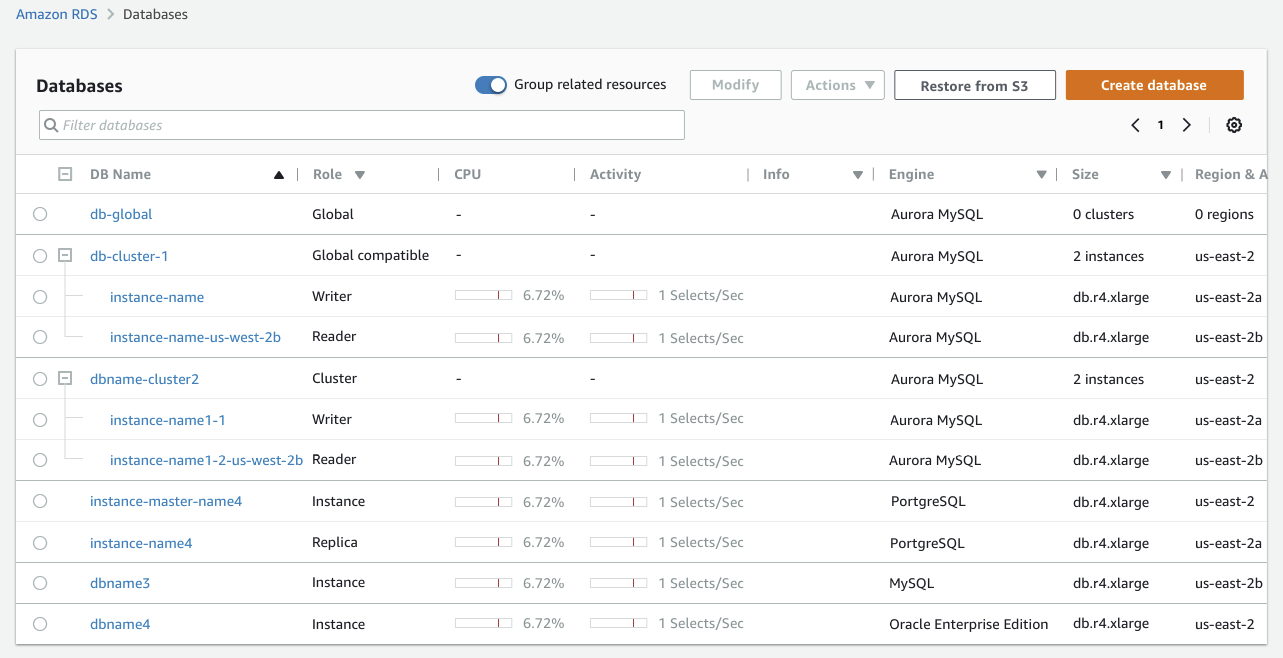Viewport: 1283px width, 658px height.
Task: Click the CPU usage bar for dbname3
Action: pos(483,583)
